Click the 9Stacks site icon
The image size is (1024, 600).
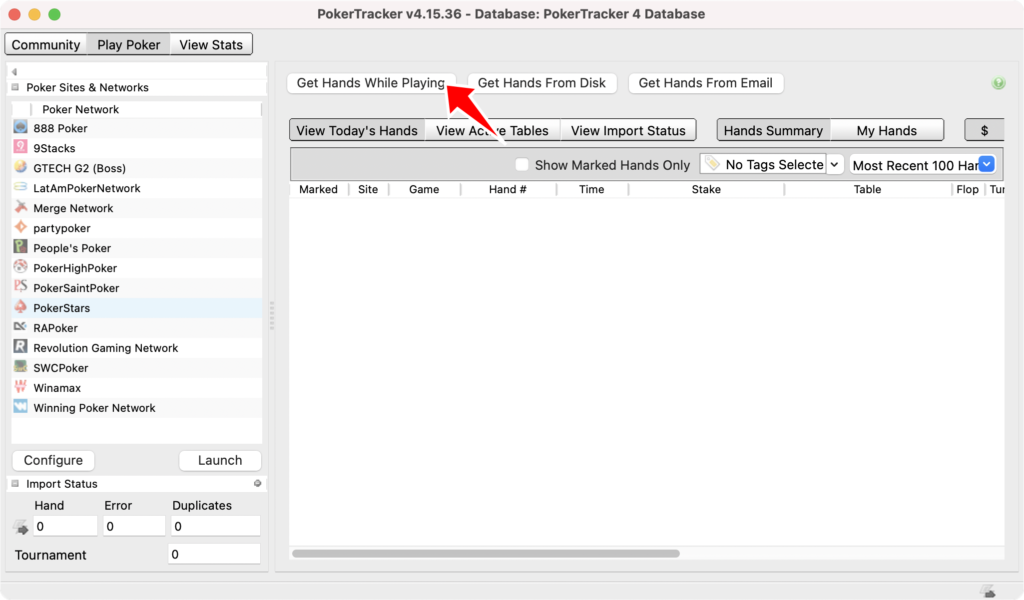point(21,148)
